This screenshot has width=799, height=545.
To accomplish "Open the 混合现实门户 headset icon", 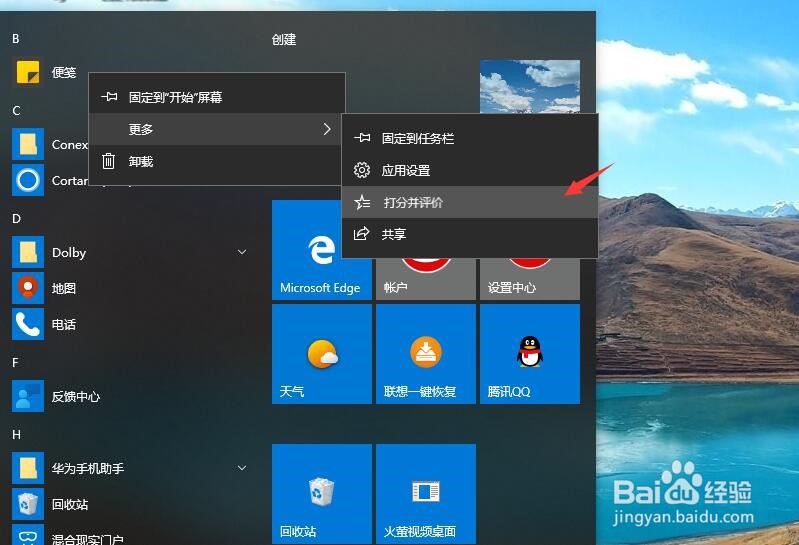I will 28,535.
